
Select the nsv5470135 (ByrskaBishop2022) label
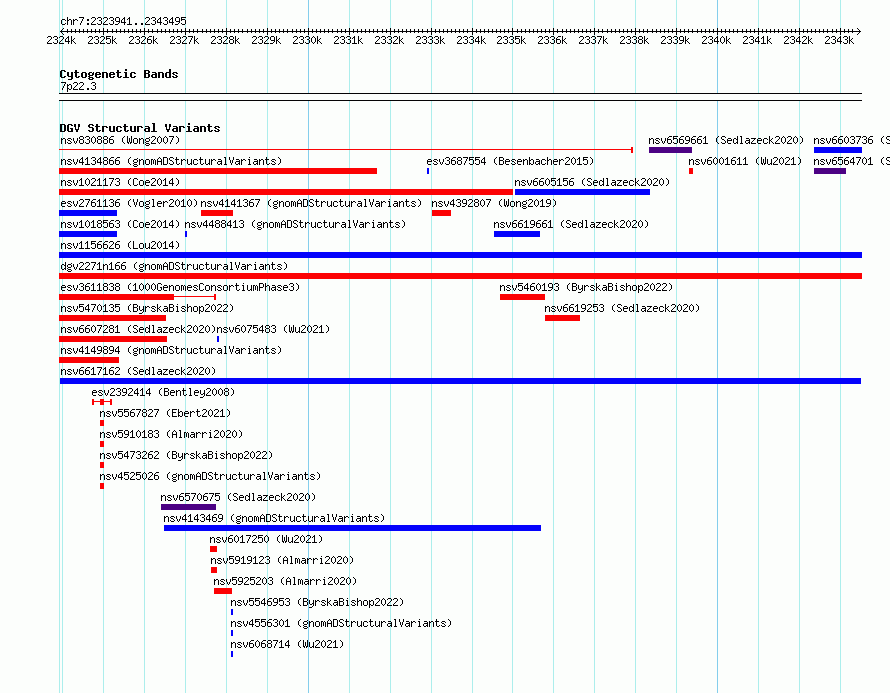pos(147,308)
